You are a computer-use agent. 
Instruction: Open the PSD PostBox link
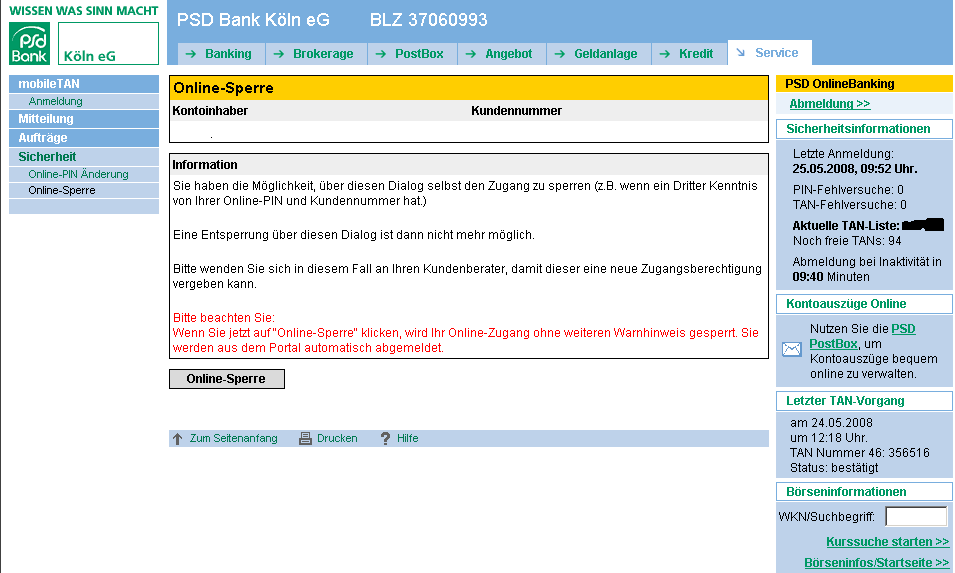(862, 336)
